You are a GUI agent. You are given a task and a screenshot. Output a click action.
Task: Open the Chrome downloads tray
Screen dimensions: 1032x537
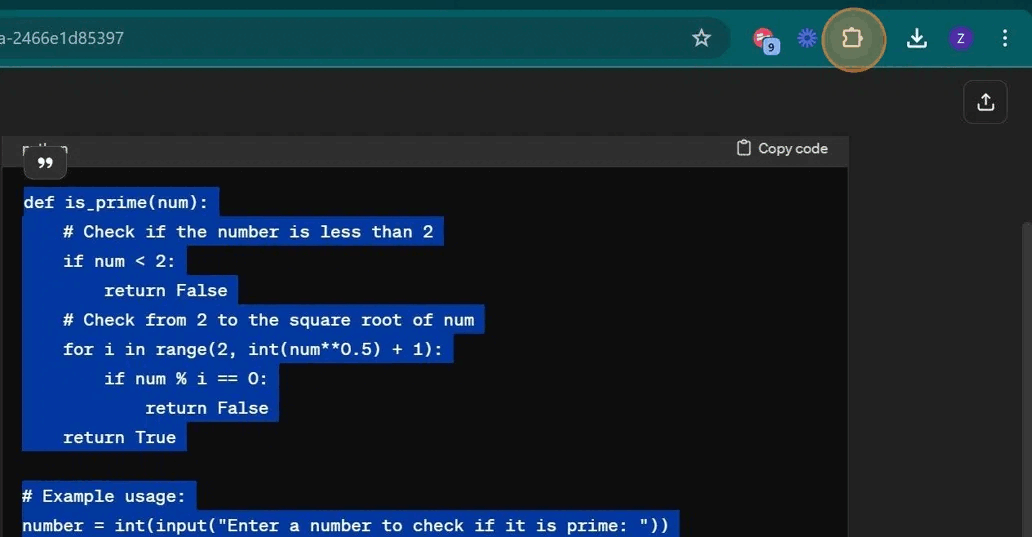point(916,38)
